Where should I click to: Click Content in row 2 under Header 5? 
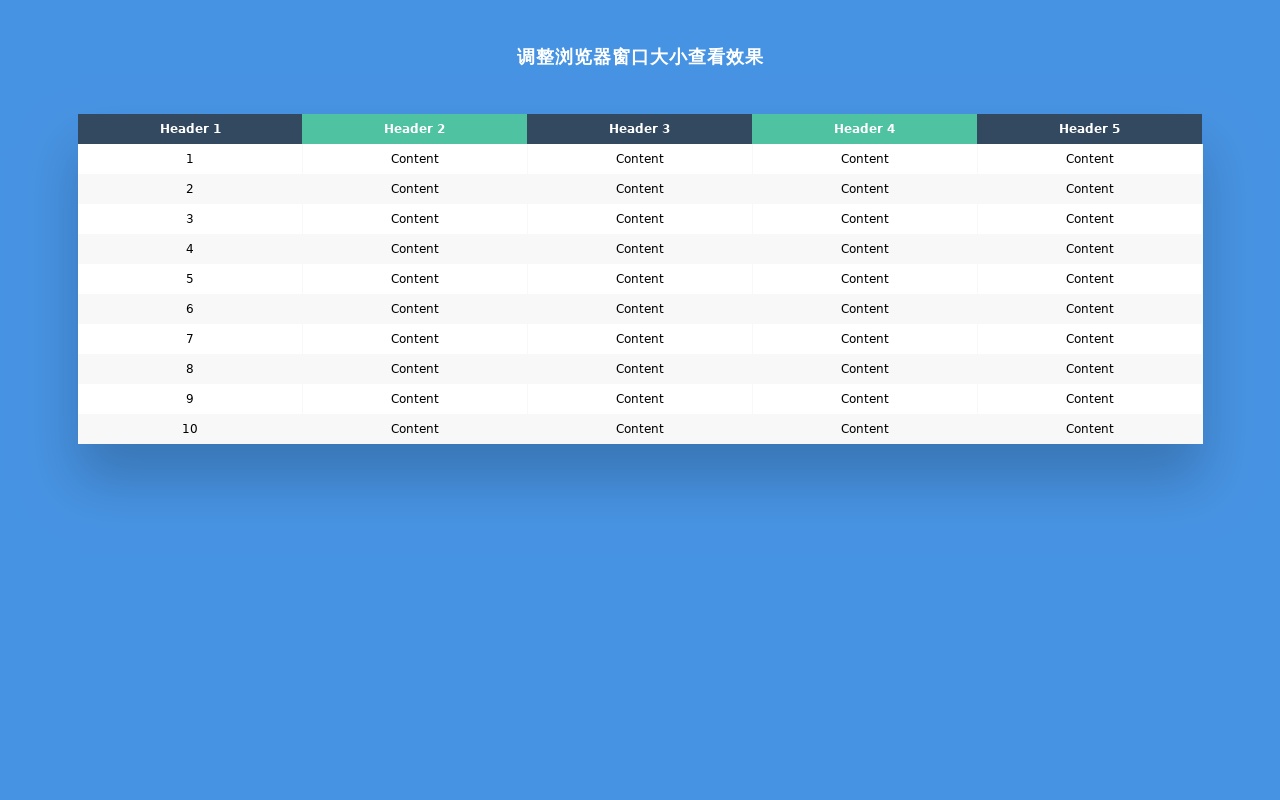[1090, 189]
